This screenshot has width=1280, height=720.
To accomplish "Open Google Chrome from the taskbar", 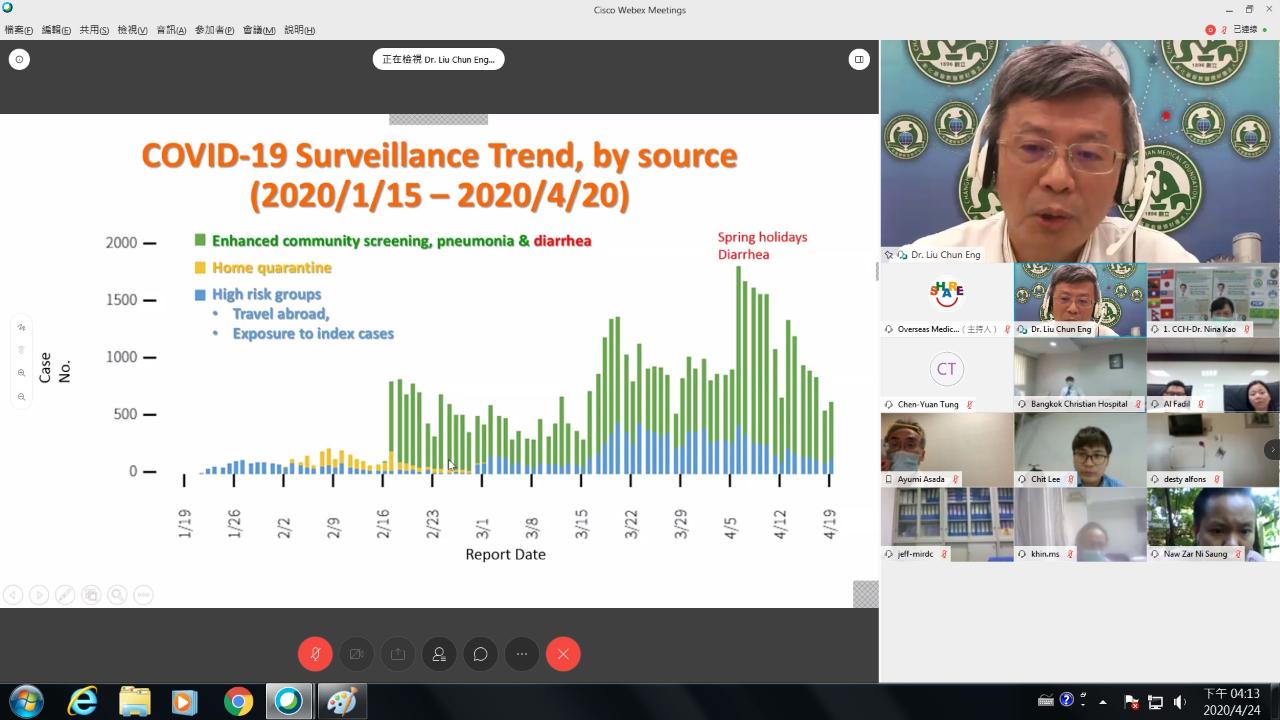I will [238, 702].
